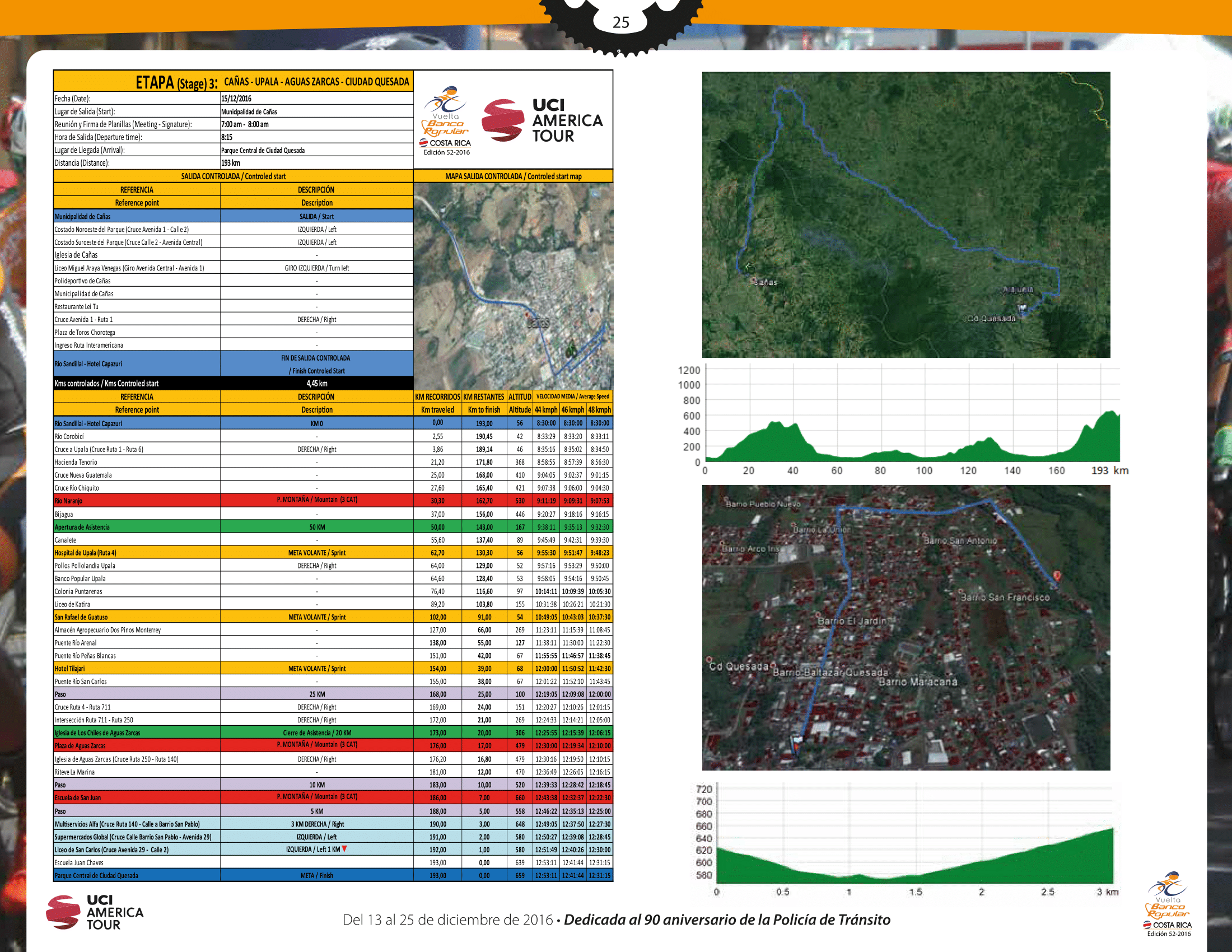The width and height of the screenshot is (1232, 952).
Task: Click the SALIDA CONTROLADA section header
Action: pos(233,176)
